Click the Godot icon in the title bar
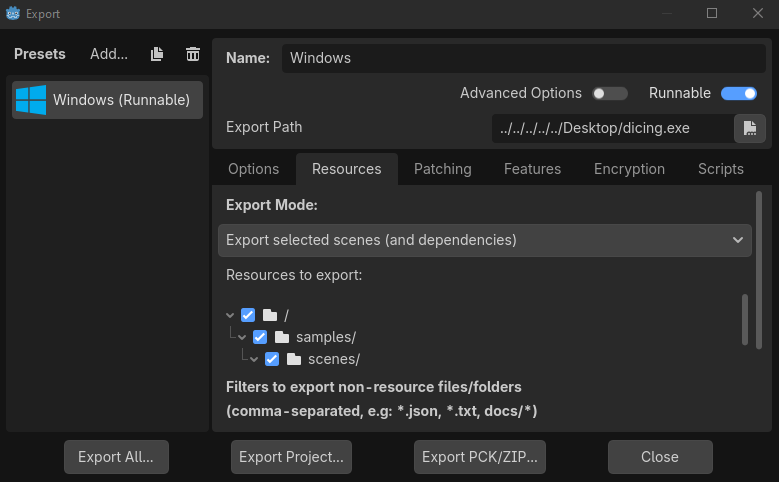 [x=13, y=14]
